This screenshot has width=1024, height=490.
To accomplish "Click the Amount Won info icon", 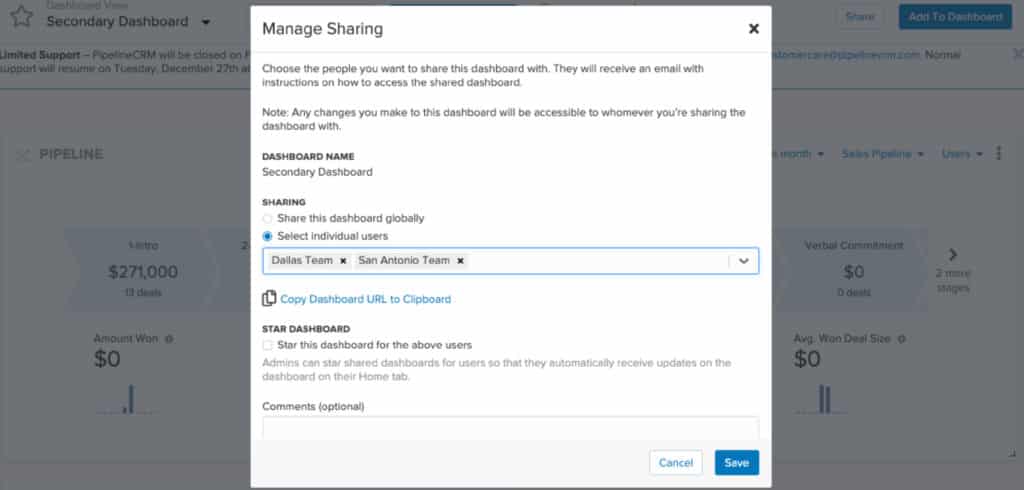I will tap(168, 339).
